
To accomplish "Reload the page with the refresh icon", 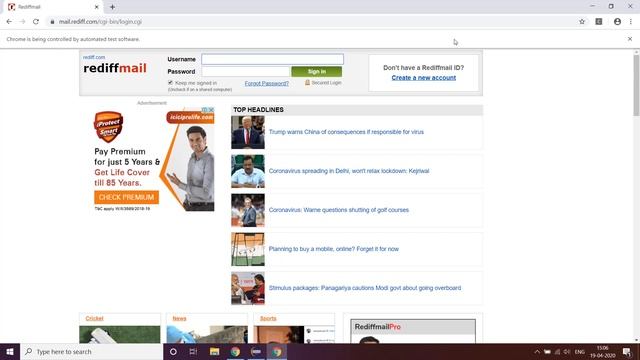I will click(x=36, y=22).
